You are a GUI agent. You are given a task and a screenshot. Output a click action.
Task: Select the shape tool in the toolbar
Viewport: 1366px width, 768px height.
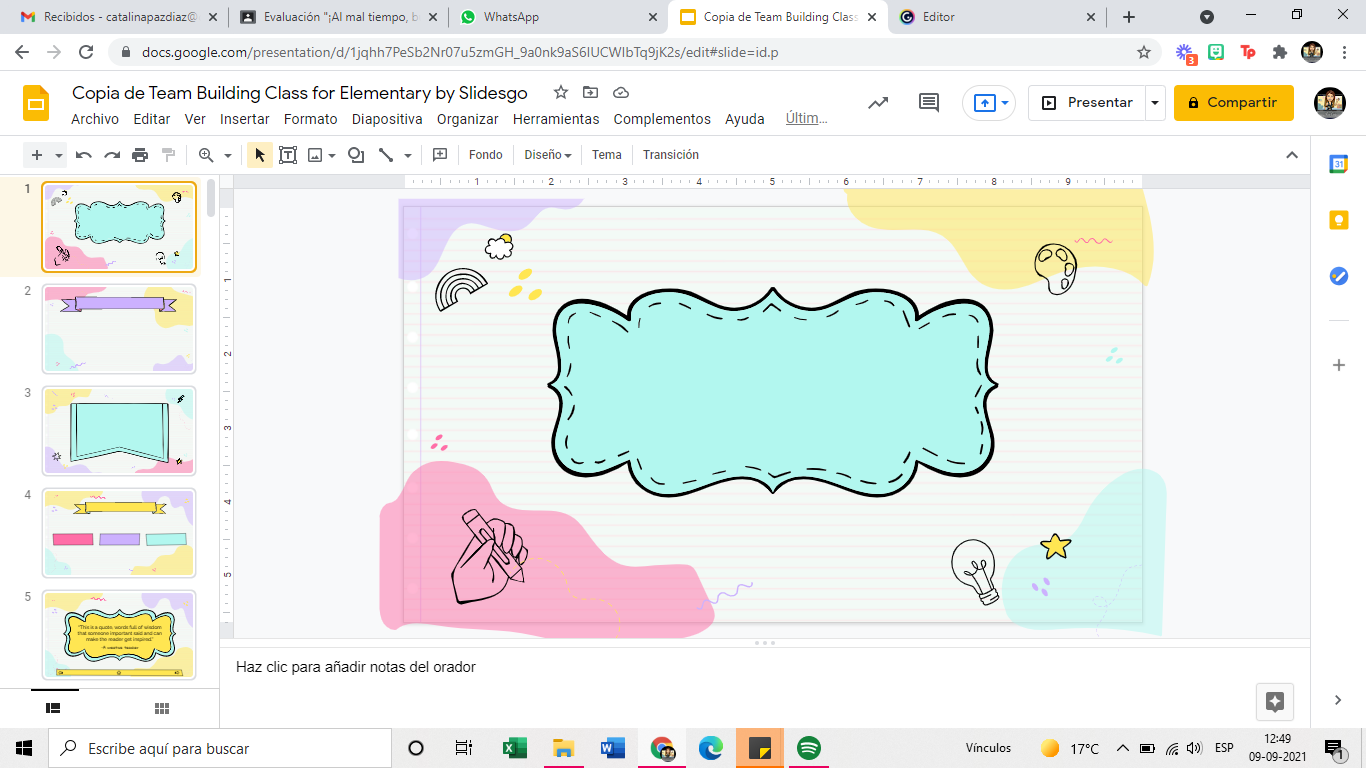click(x=355, y=155)
